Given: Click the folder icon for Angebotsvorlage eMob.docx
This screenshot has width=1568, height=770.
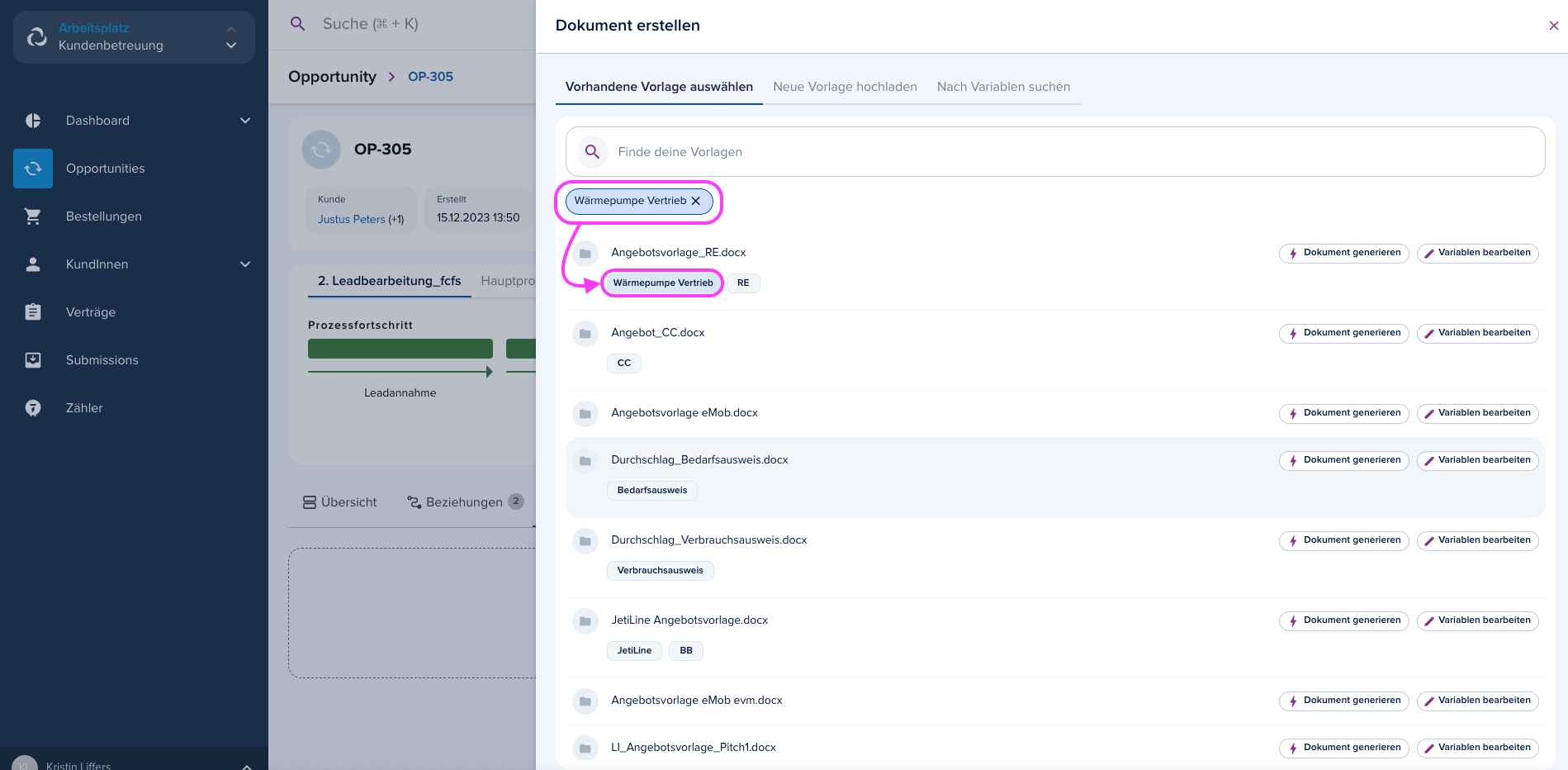Looking at the screenshot, I should [x=585, y=414].
